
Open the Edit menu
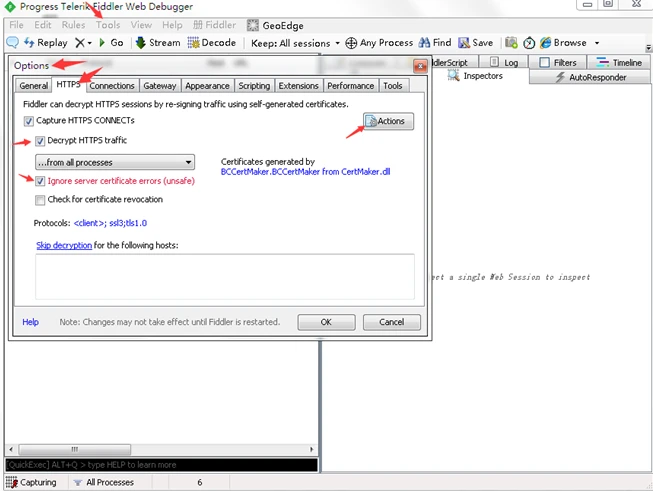click(x=42, y=25)
